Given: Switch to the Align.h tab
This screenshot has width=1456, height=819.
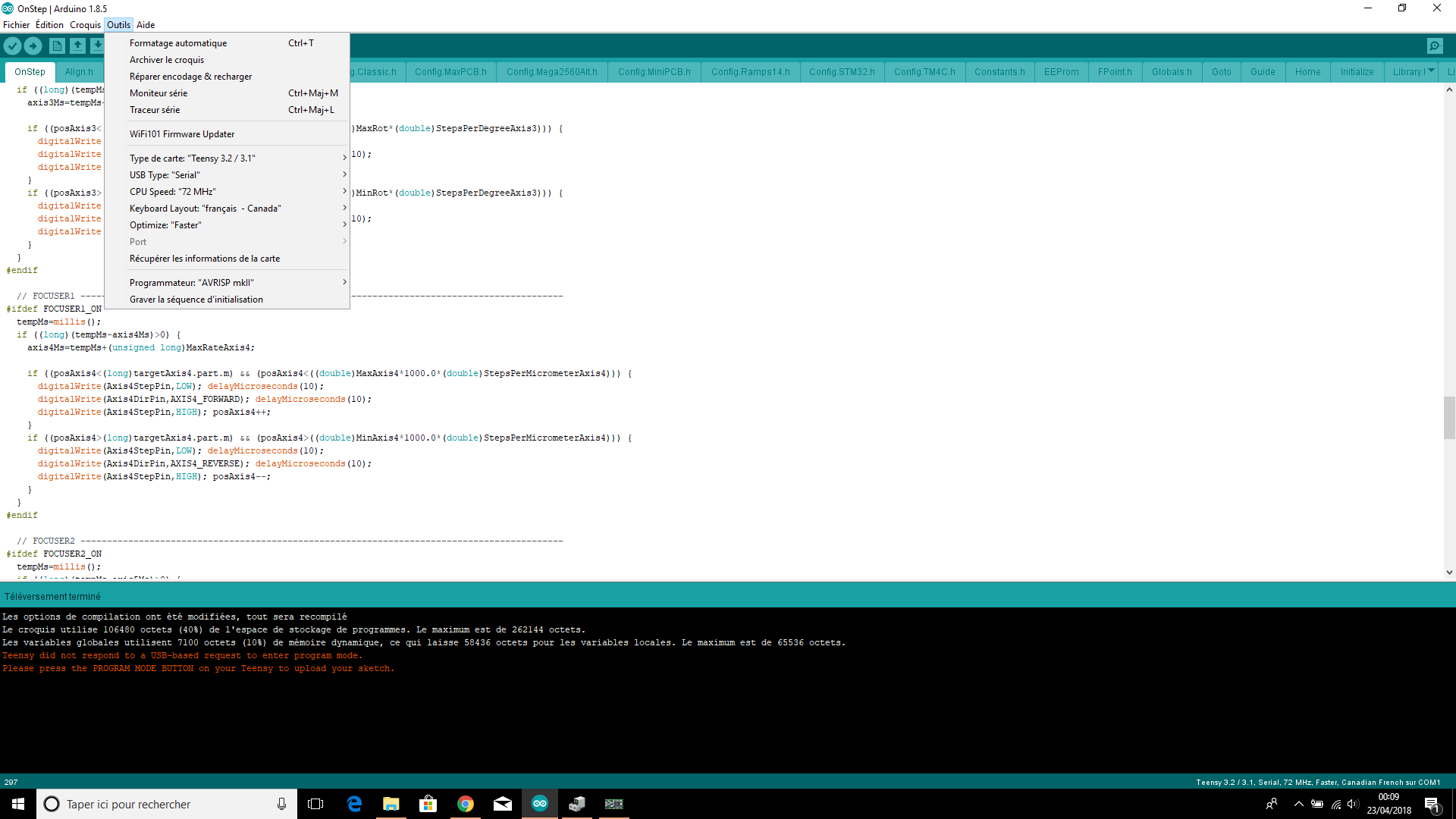Looking at the screenshot, I should (79, 72).
